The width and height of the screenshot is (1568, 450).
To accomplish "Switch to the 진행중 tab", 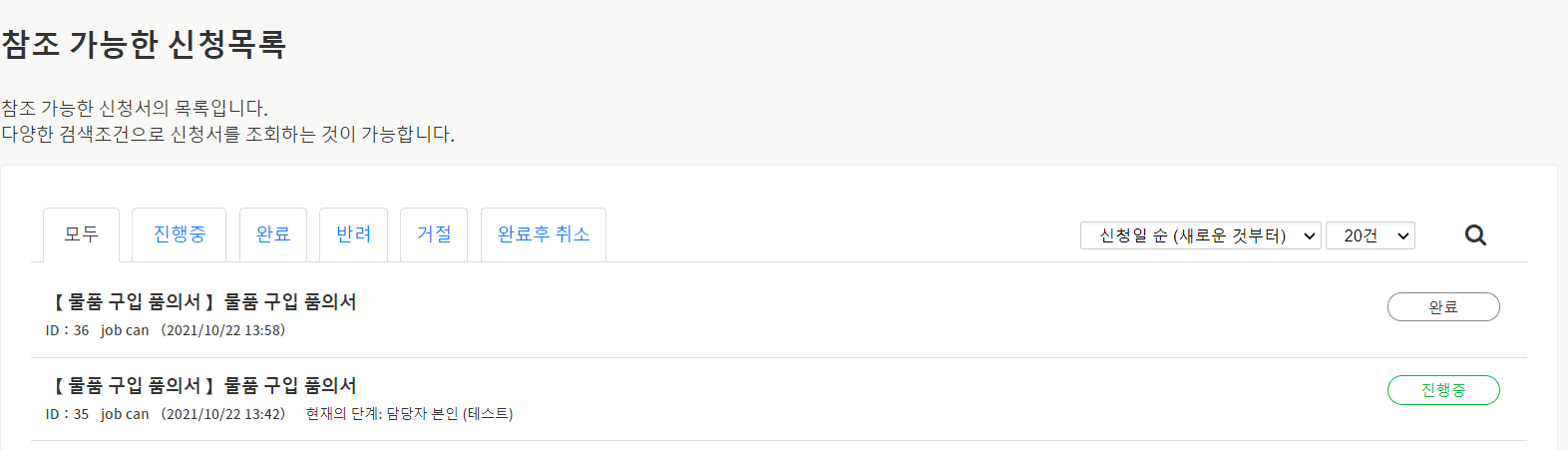I will pos(179,234).
